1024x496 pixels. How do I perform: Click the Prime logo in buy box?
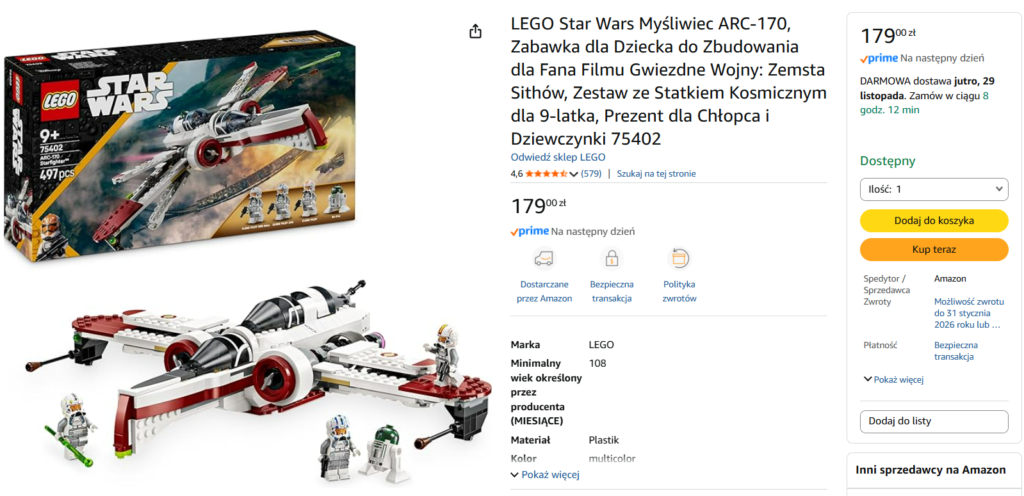(x=879, y=59)
